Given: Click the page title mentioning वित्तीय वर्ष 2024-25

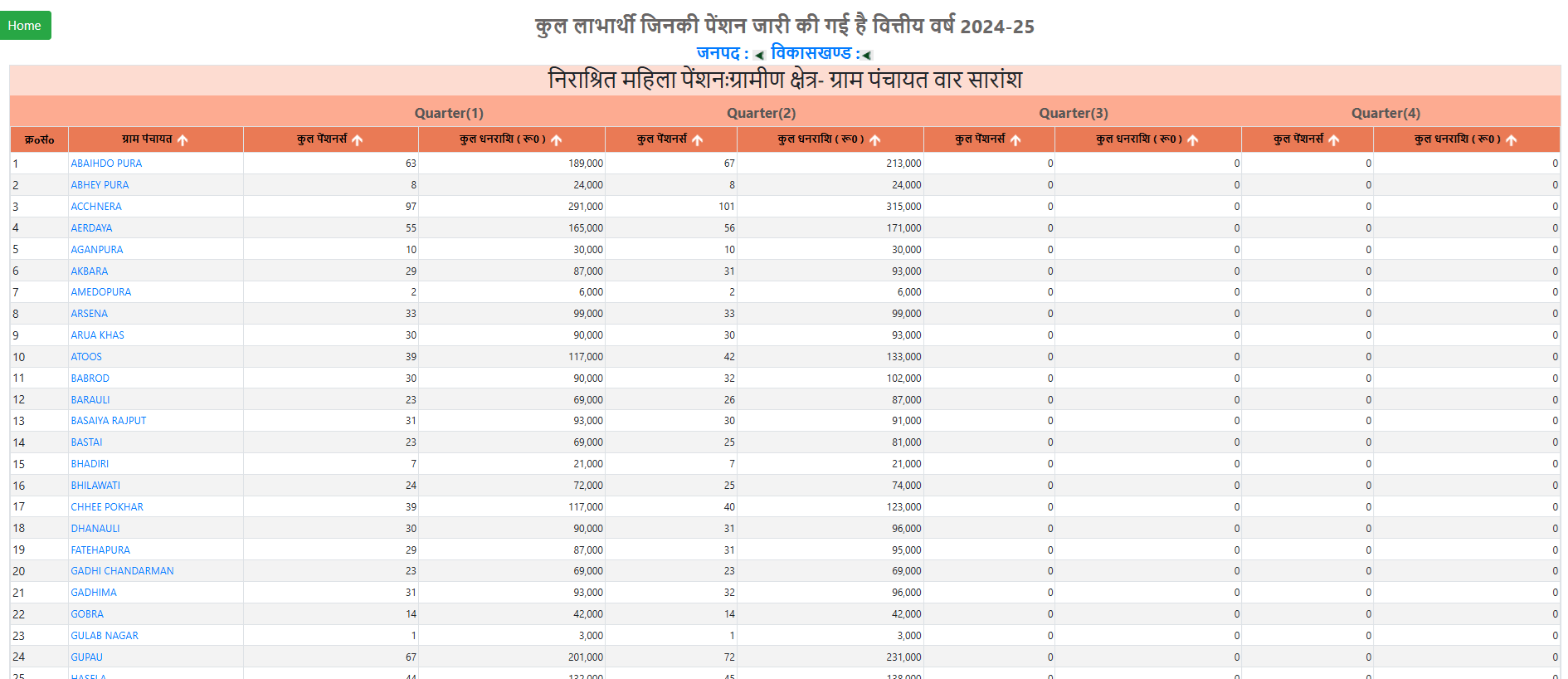Looking at the screenshot, I should point(785,26).
